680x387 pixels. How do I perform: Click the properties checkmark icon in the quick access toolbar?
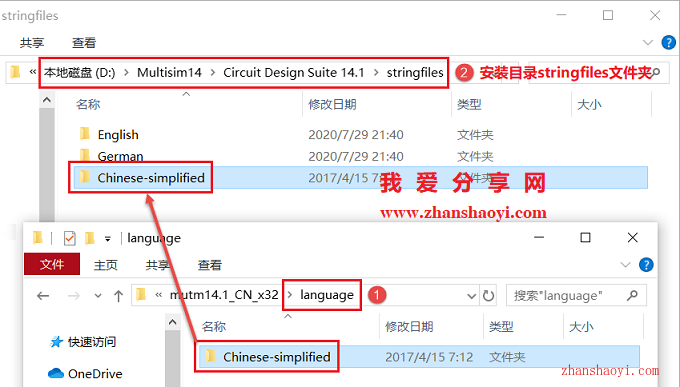pyautogui.click(x=69, y=238)
